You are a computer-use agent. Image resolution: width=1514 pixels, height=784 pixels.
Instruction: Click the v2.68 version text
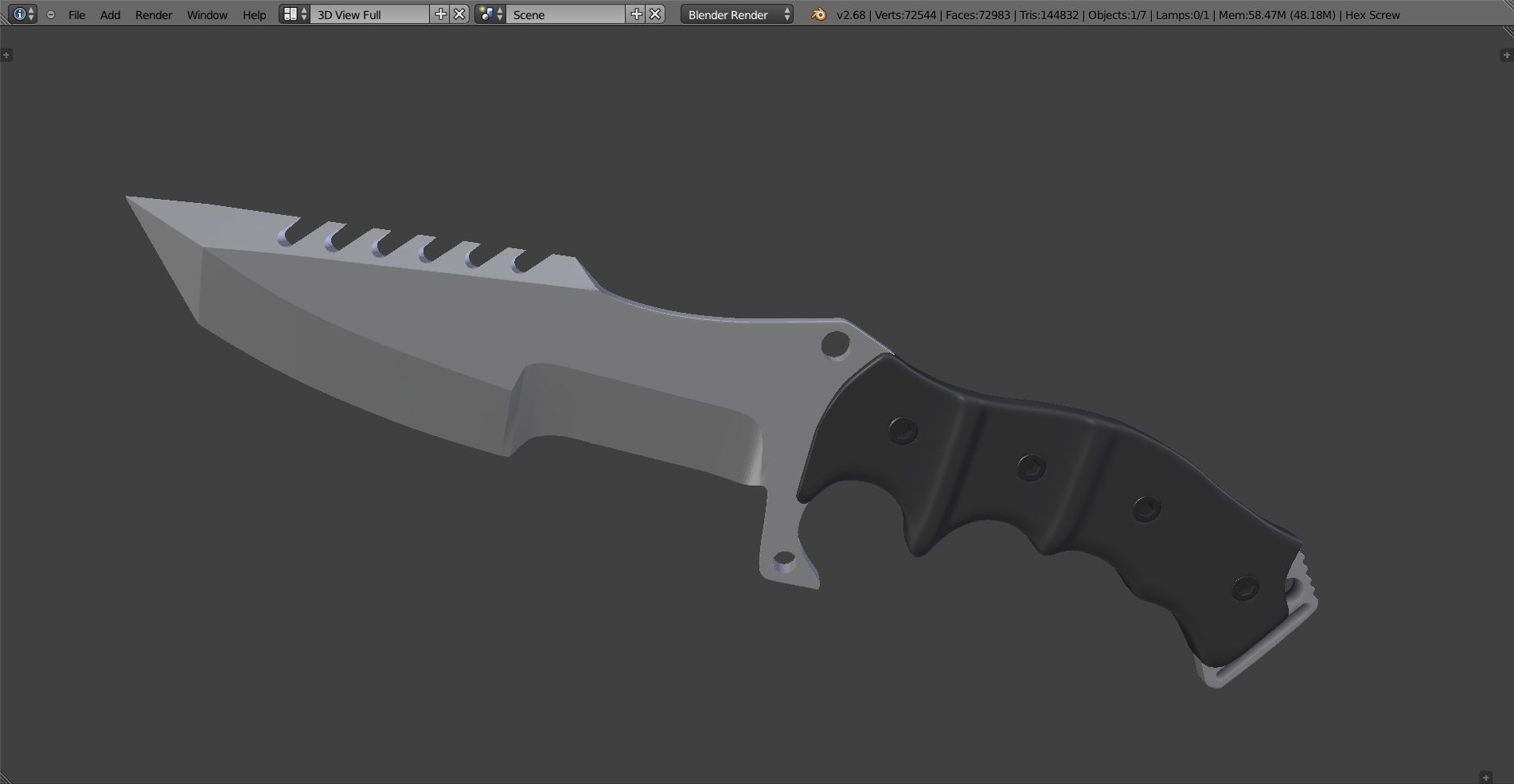coord(851,14)
